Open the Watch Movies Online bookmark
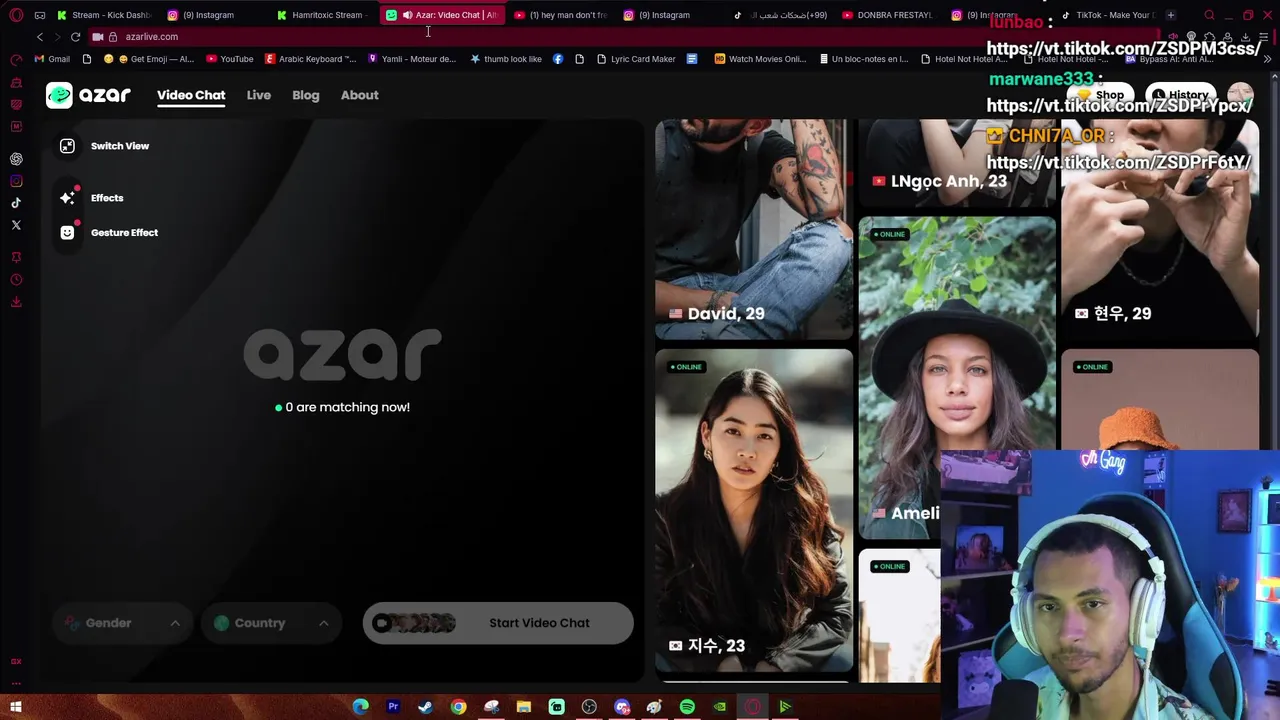Screen dimensions: 1280x720 click(x=760, y=59)
